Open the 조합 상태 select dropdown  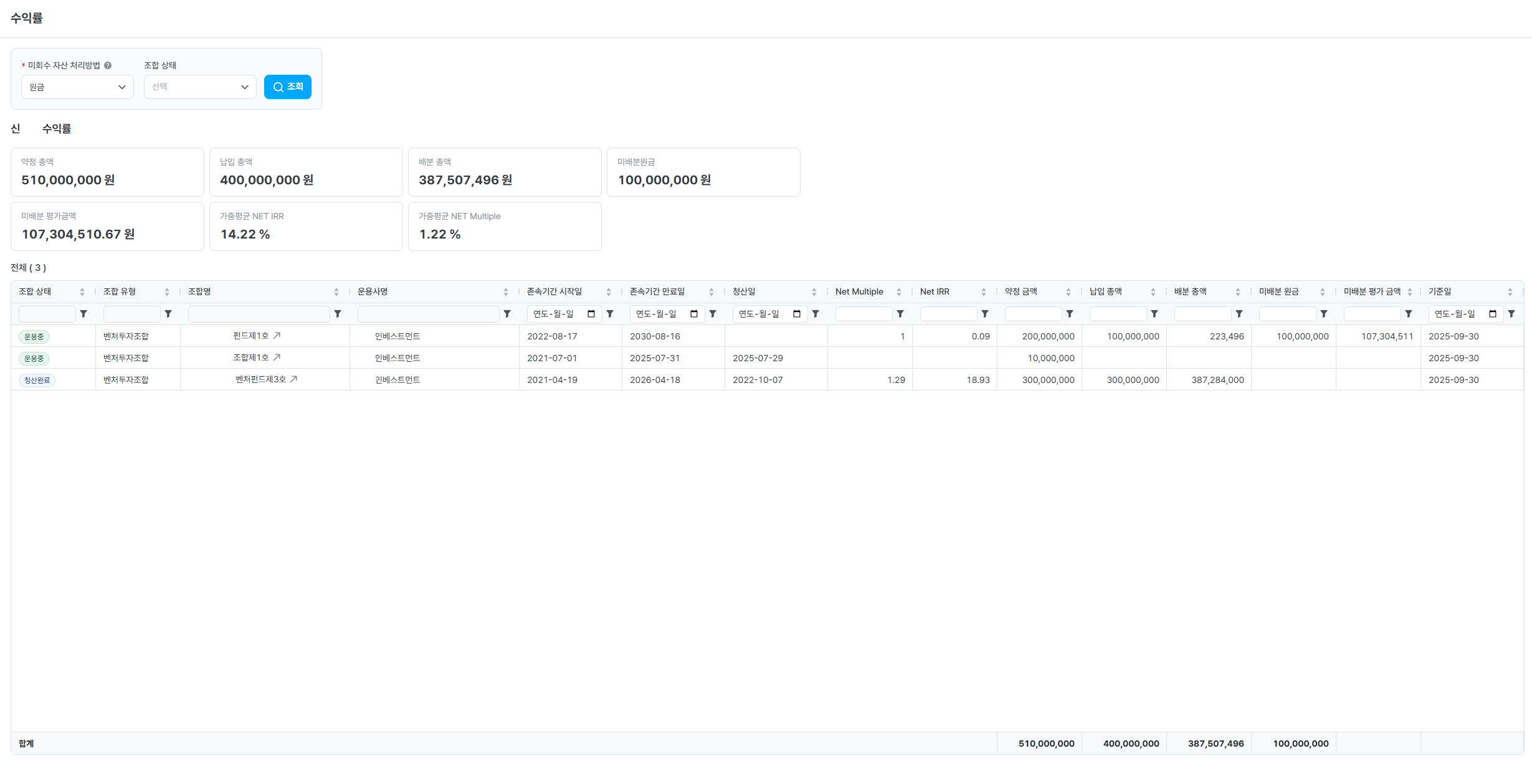click(x=200, y=87)
